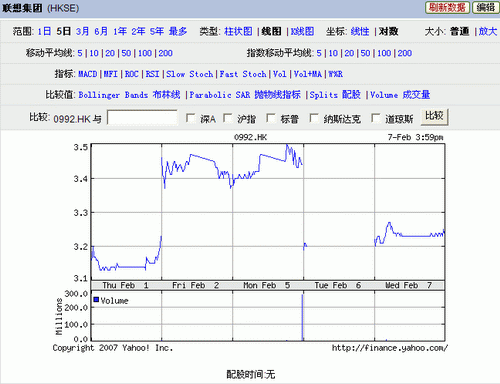Show the RSI indicator
500x384 pixels.
[152, 74]
